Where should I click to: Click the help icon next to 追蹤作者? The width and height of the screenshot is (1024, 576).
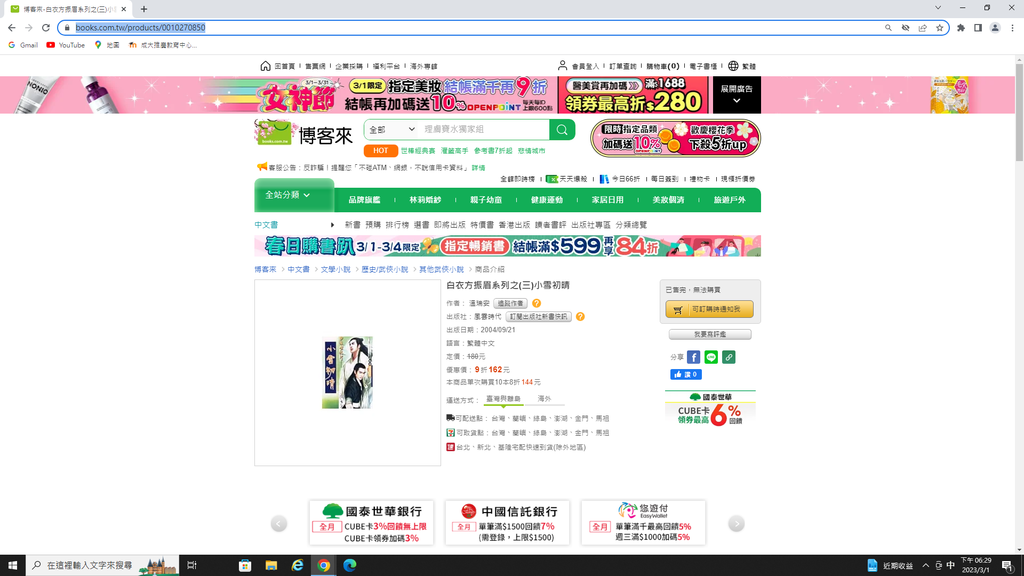pyautogui.click(x=537, y=303)
